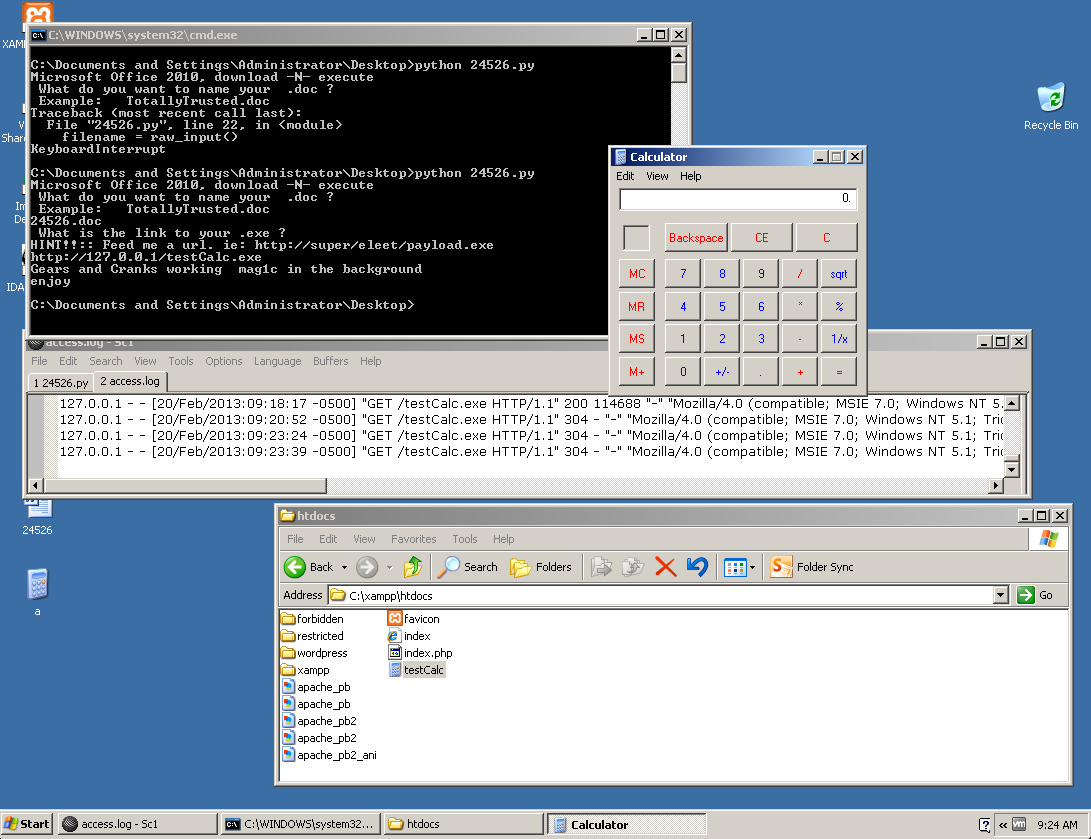The image size is (1091, 839).
Task: Select the wordpress folder
Action: 314,653
